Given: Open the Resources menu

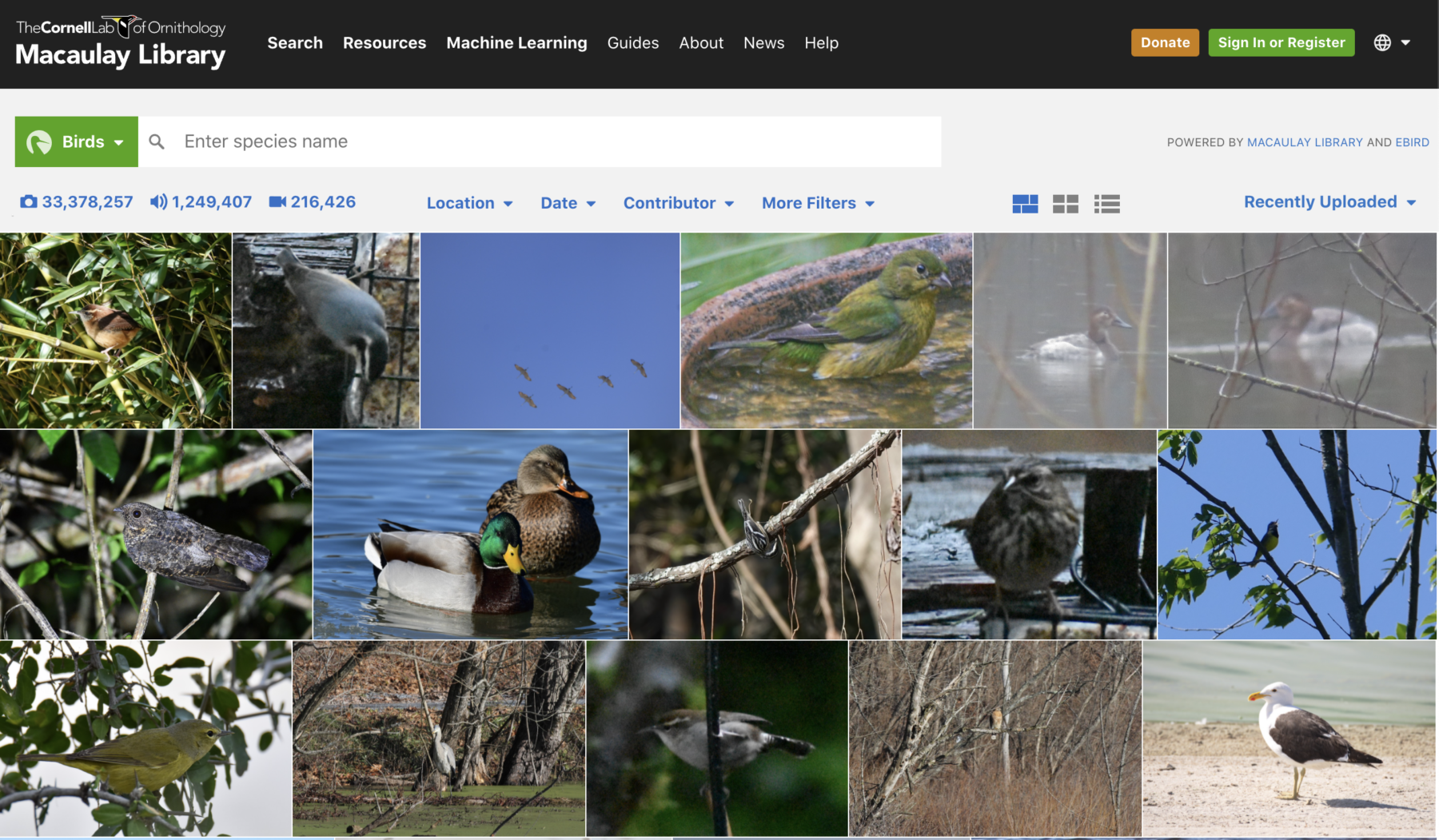Looking at the screenshot, I should (x=385, y=43).
